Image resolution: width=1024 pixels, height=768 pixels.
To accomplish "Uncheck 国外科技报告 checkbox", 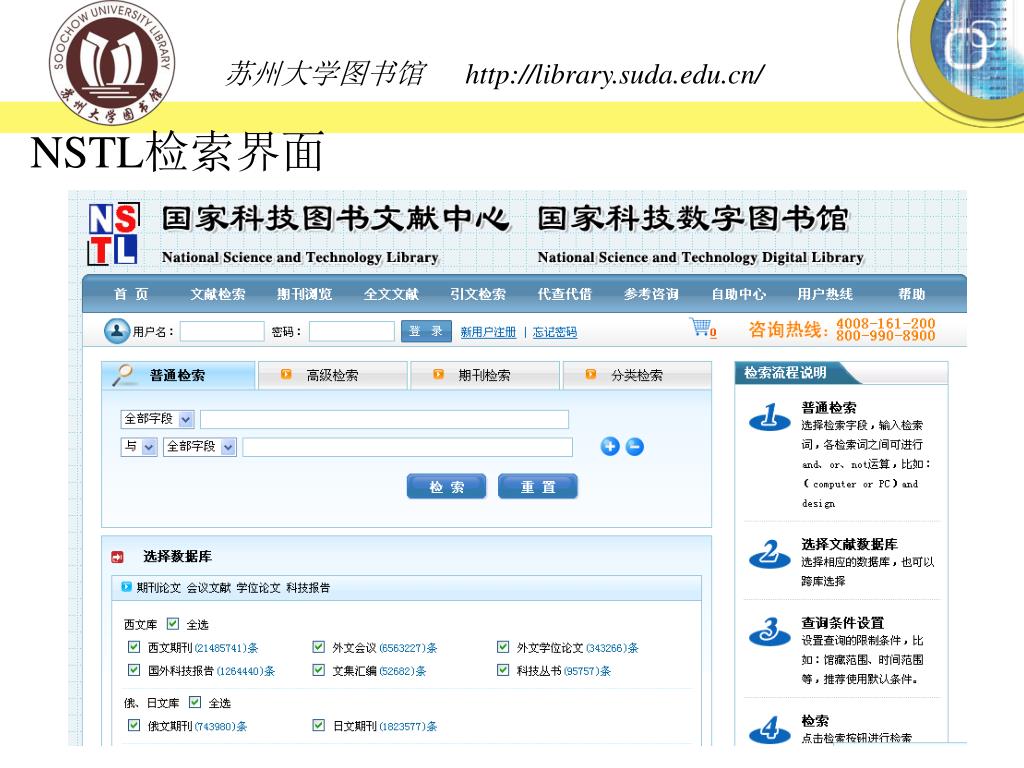I will point(134,670).
